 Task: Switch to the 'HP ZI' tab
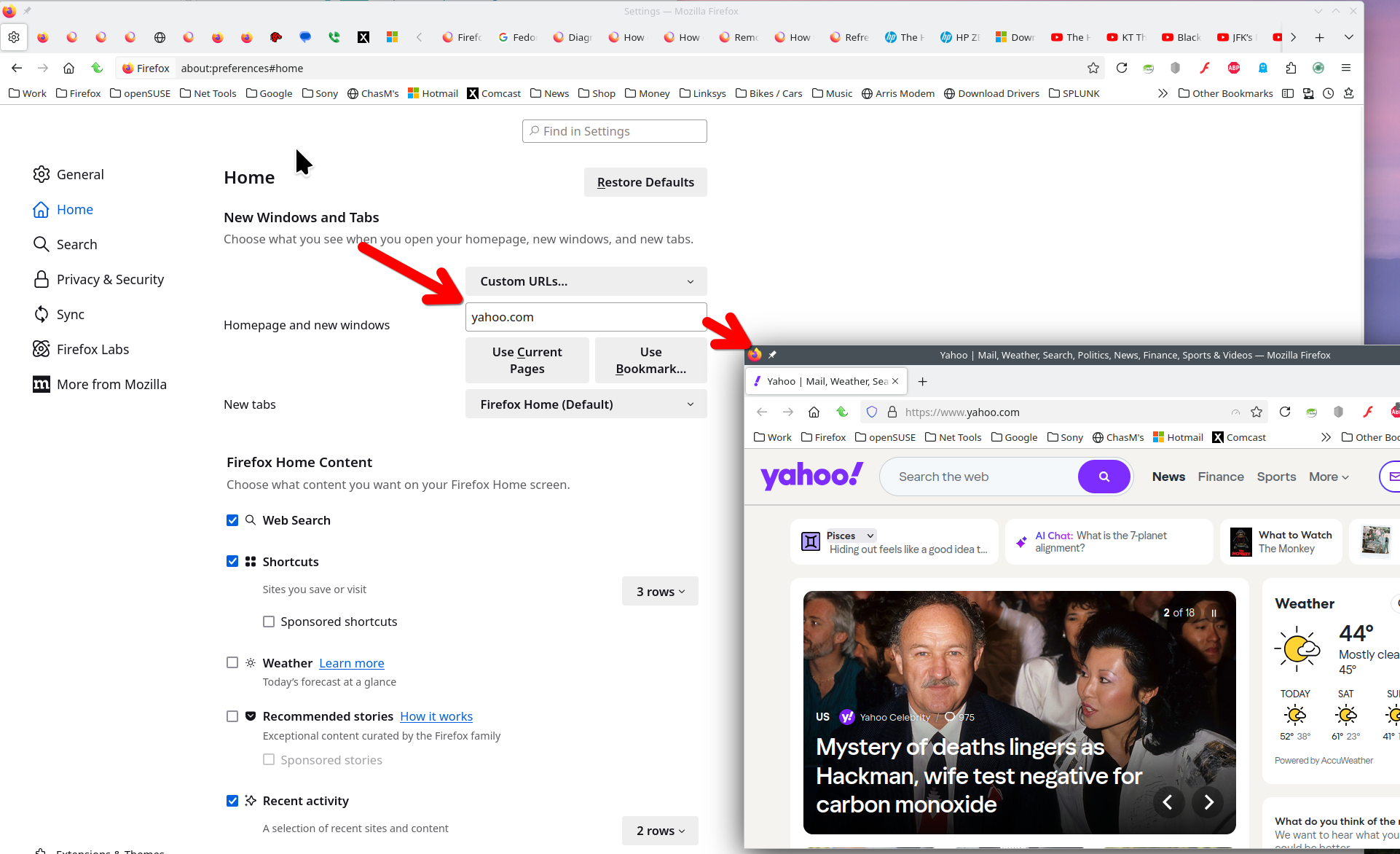pos(960,37)
